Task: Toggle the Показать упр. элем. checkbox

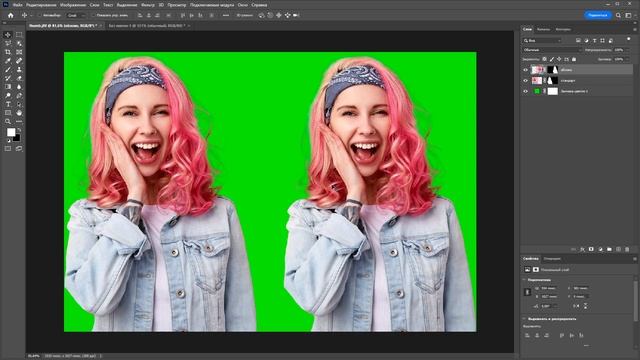Action: click(x=93, y=16)
